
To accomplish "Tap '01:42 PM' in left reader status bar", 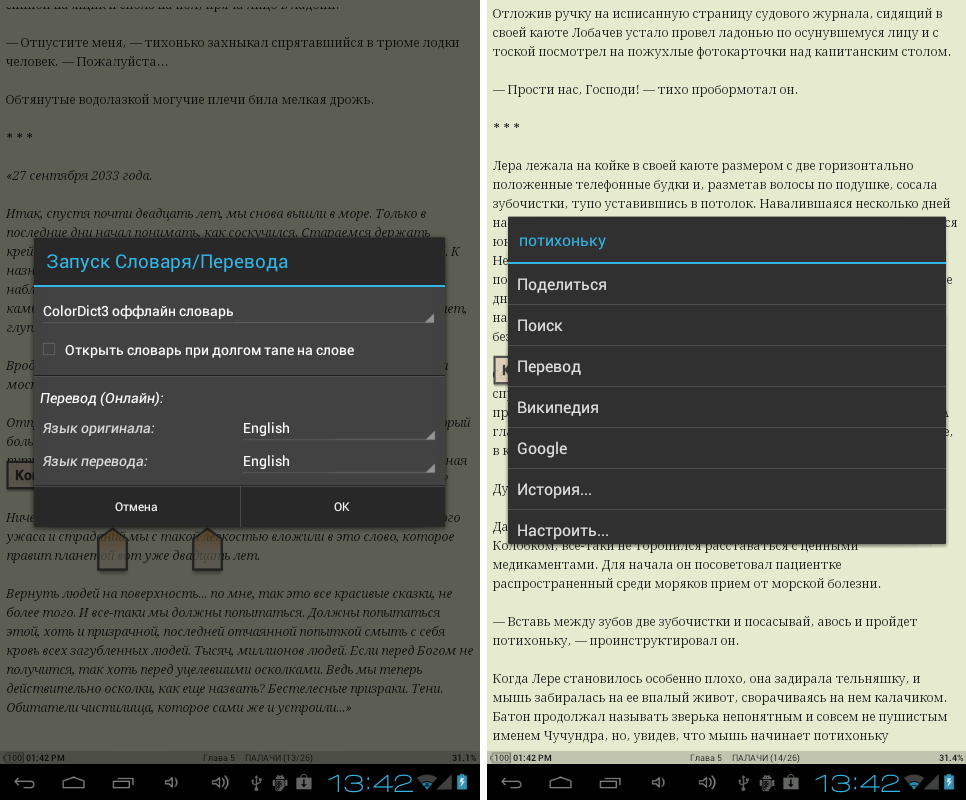I will tap(46, 758).
